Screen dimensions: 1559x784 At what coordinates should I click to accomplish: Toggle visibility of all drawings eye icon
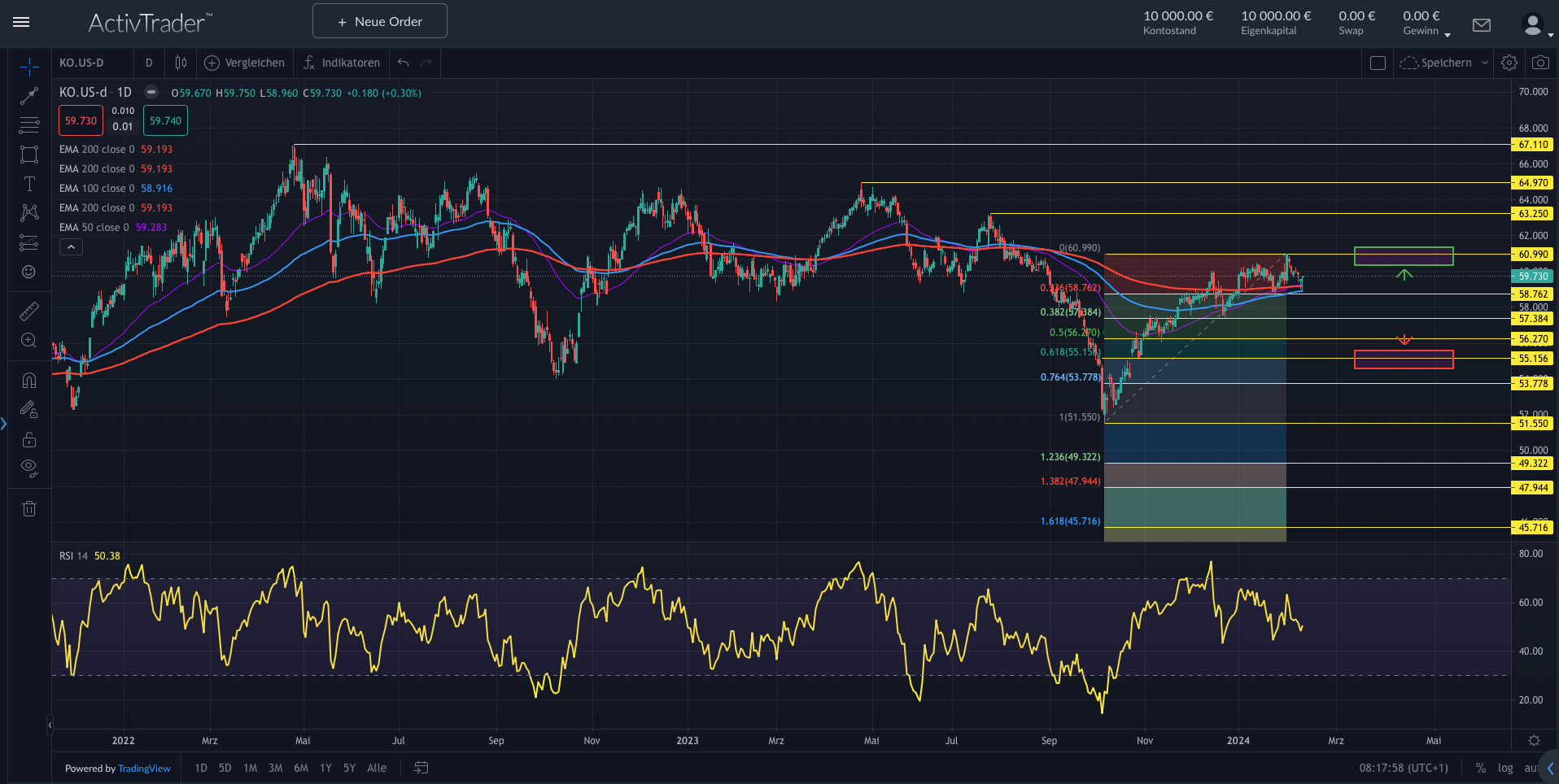tap(29, 467)
